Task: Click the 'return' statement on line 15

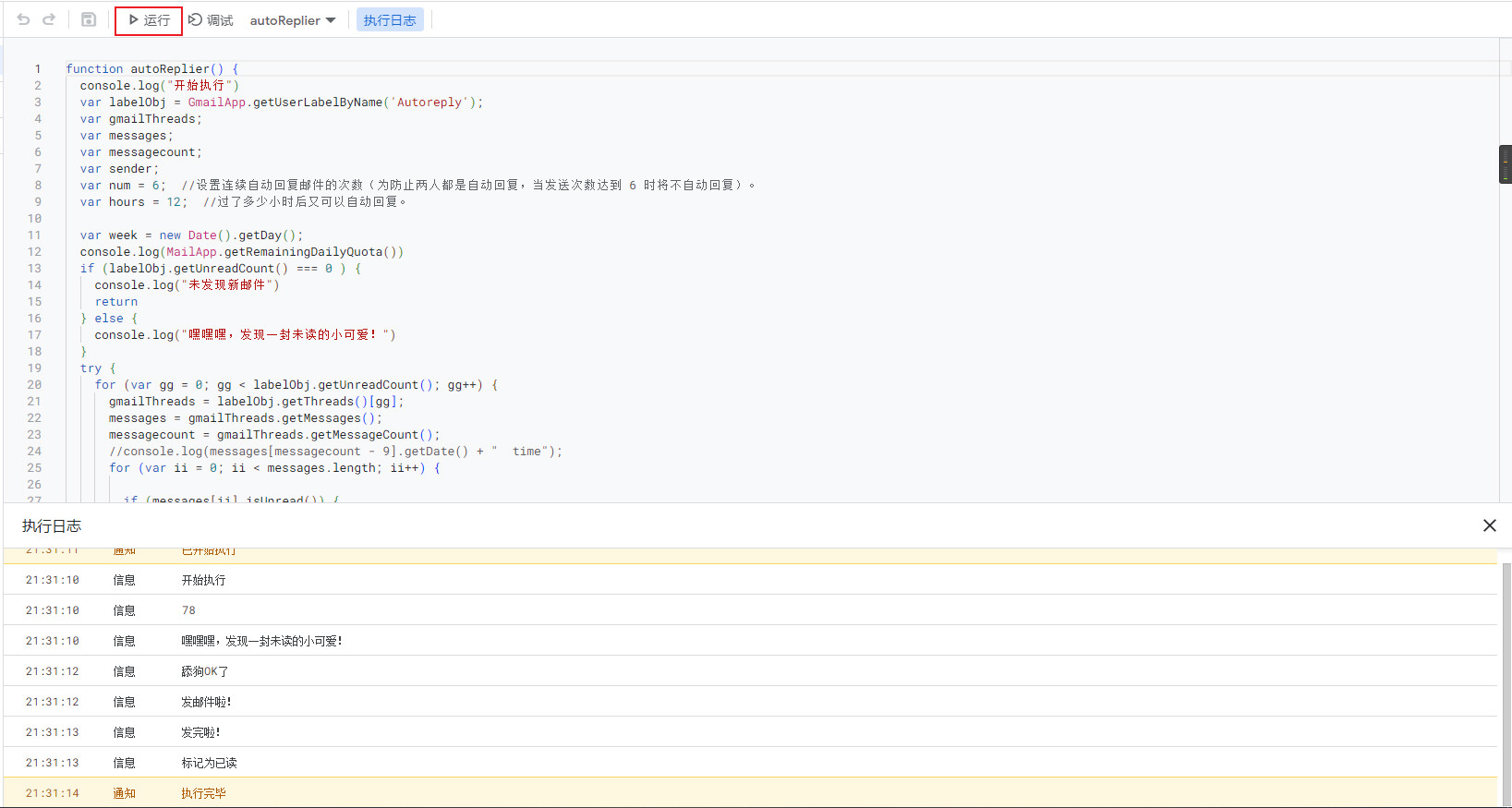Action: [x=115, y=302]
